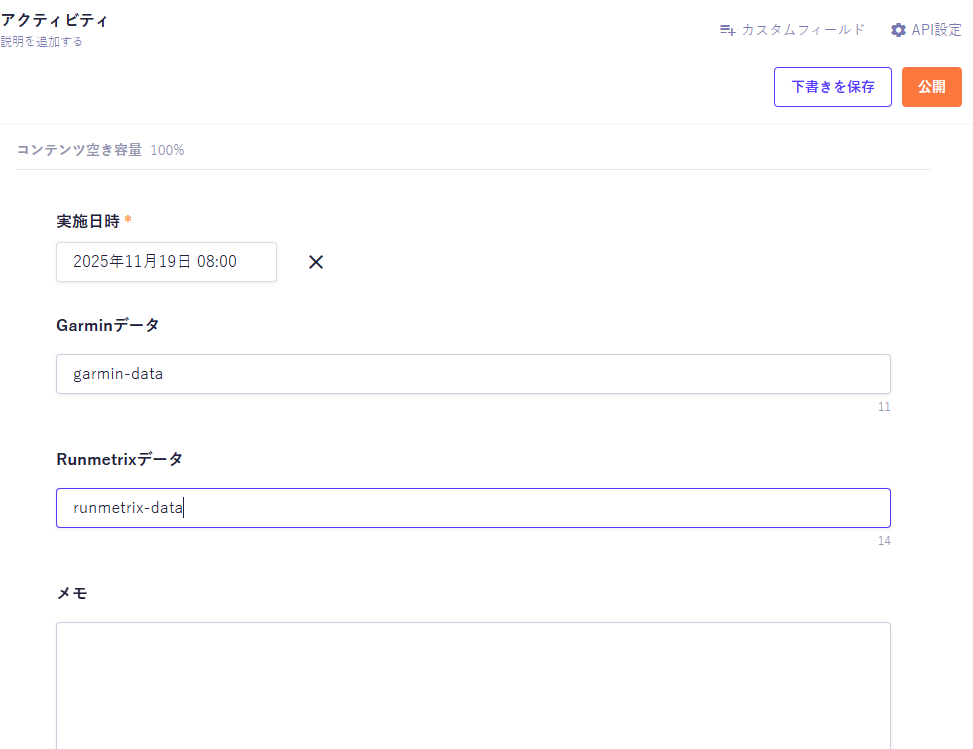
Task: Click the アクティビティ page title
Action: click(x=55, y=20)
